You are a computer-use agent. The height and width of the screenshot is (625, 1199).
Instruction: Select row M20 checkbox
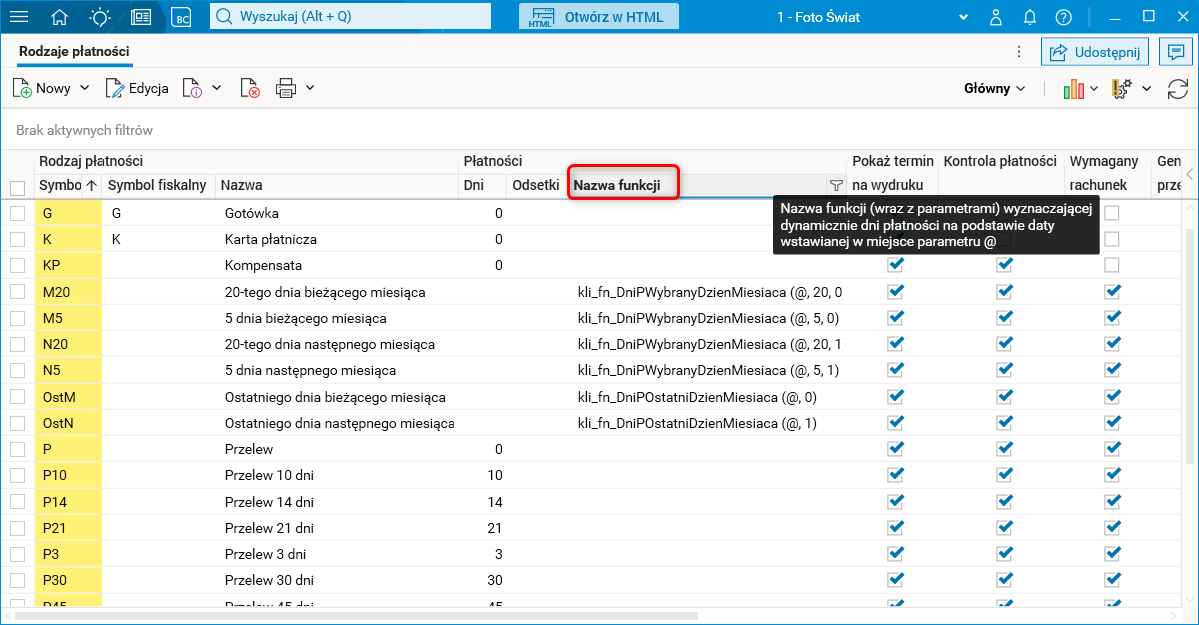[18, 292]
